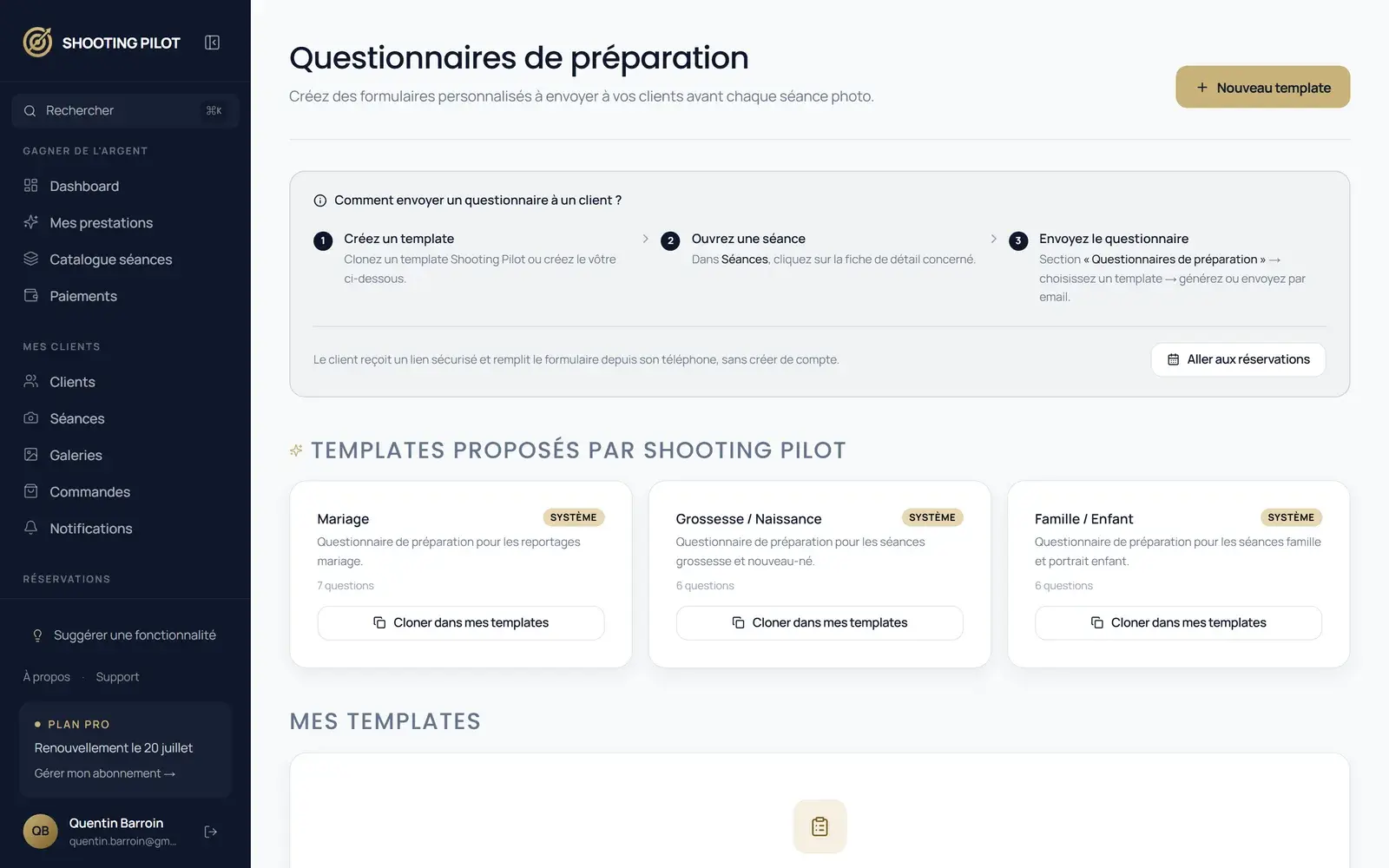This screenshot has width=1389, height=868.
Task: Click the Séances link in step 2
Action: click(744, 260)
